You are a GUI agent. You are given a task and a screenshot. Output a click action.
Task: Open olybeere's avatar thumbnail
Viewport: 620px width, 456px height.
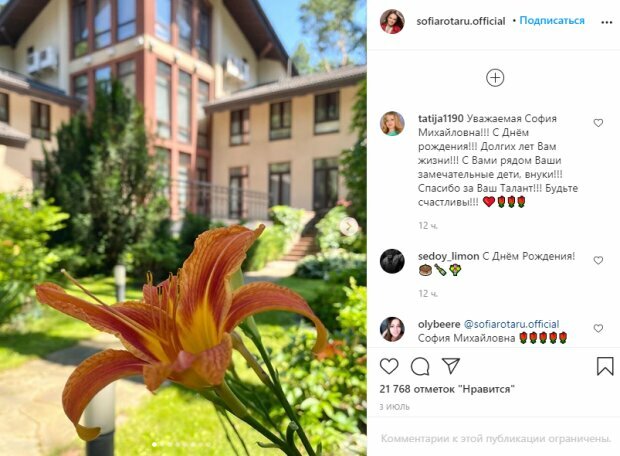(392, 329)
